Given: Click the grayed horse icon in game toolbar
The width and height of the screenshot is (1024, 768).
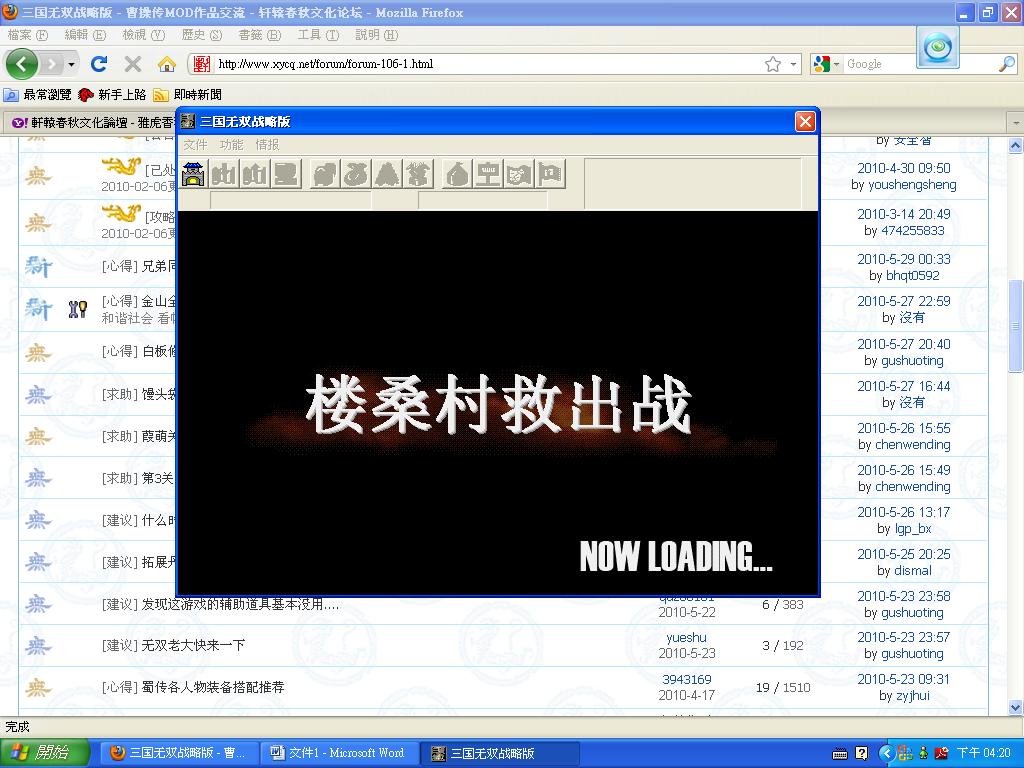Looking at the screenshot, I should coord(324,174).
